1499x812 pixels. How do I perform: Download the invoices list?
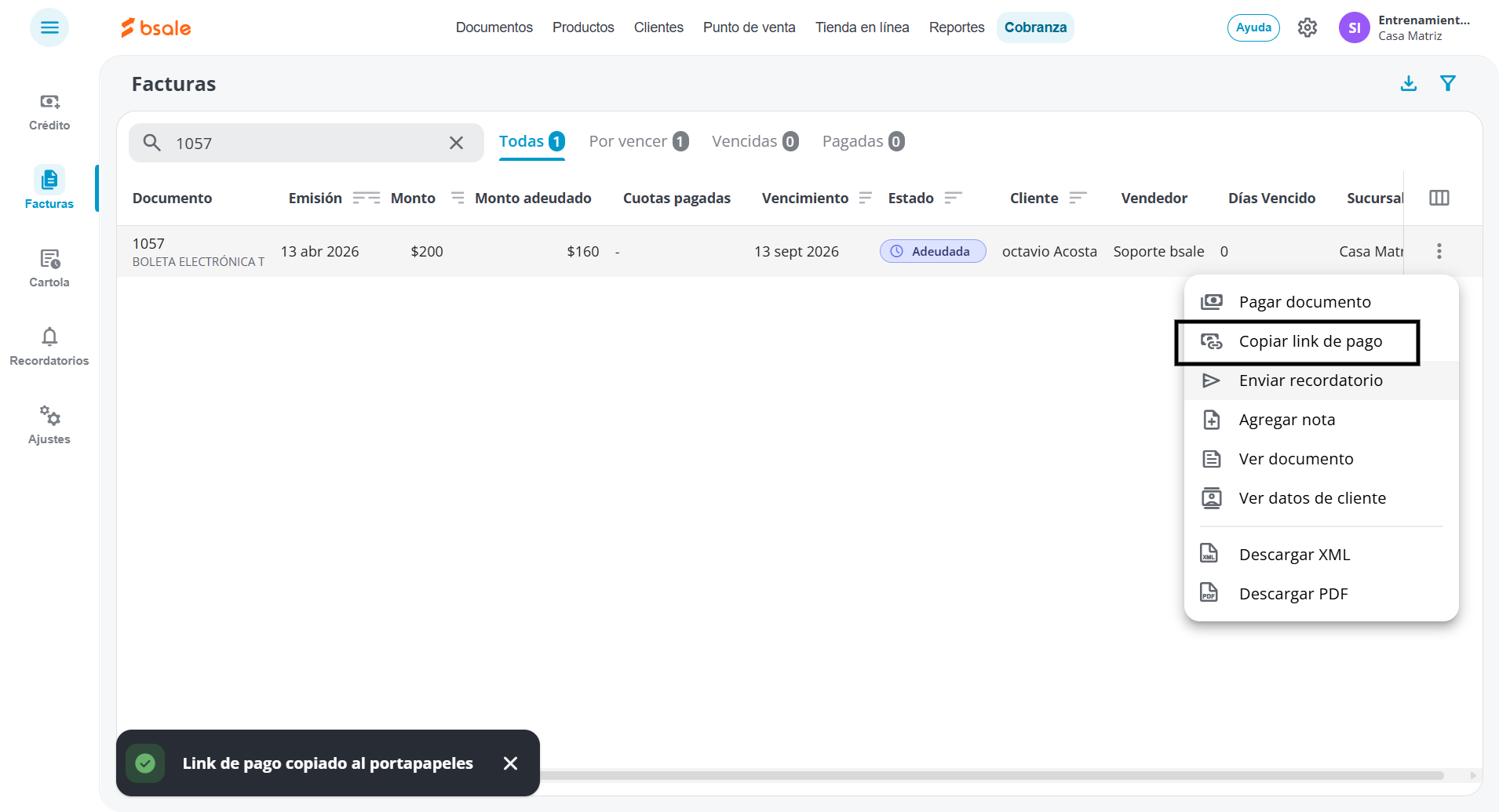tap(1409, 83)
